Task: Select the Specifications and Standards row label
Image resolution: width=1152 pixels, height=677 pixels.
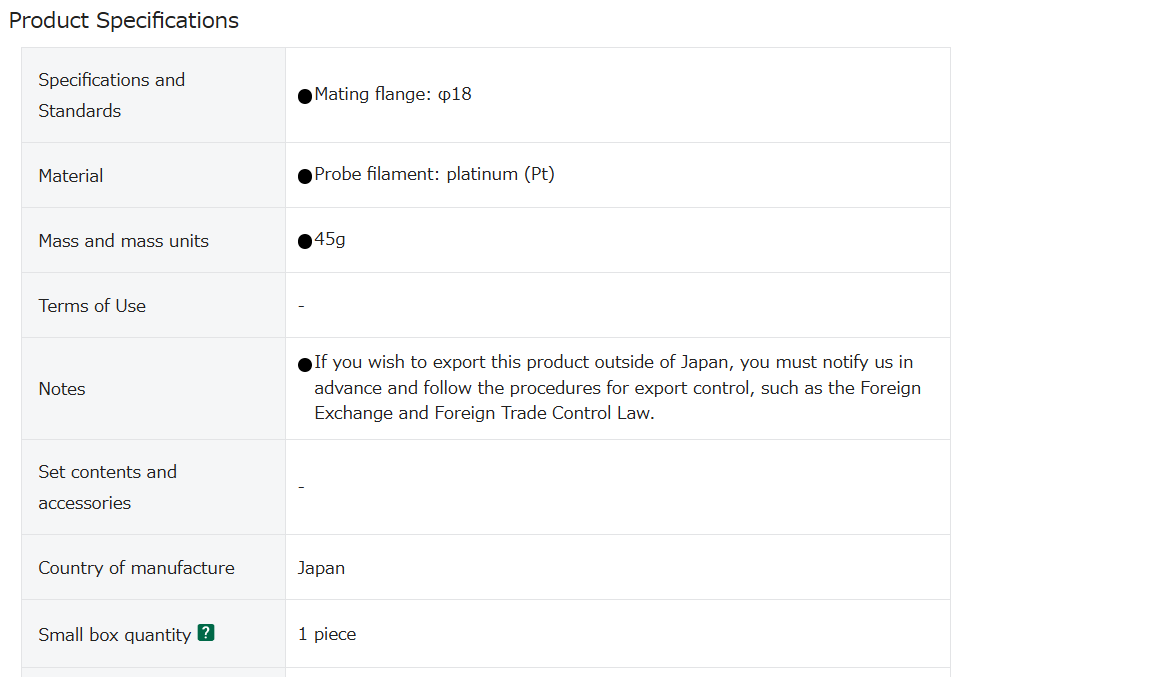Action: point(112,95)
